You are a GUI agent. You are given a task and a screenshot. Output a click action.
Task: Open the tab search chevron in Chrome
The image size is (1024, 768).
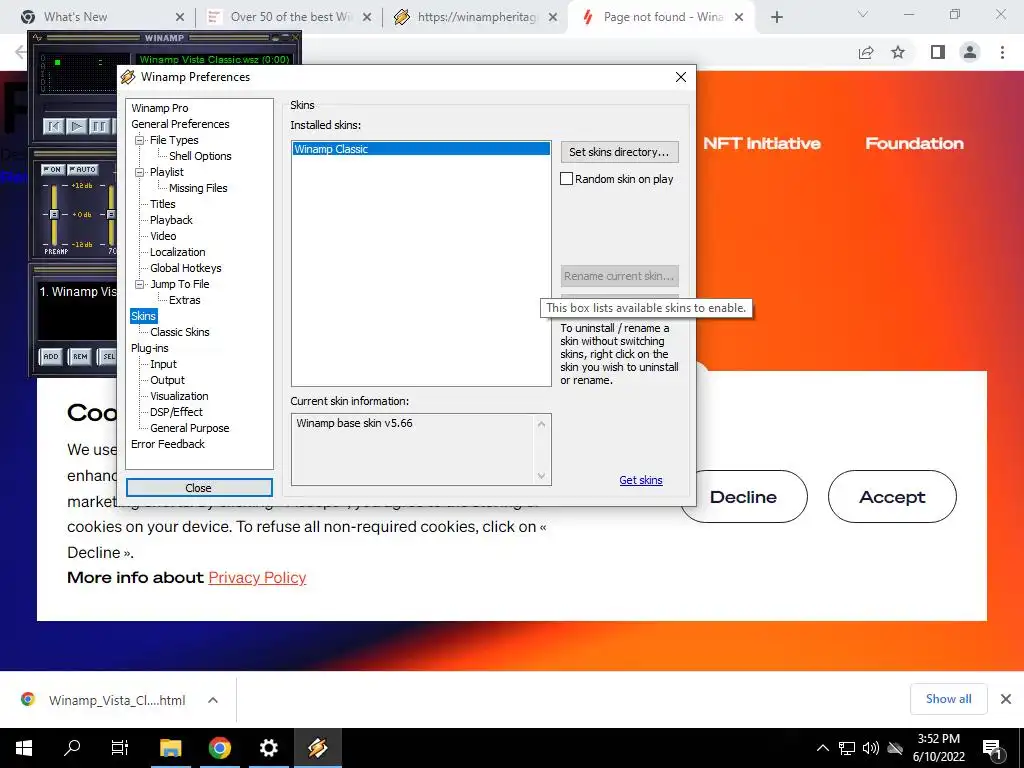click(x=863, y=14)
